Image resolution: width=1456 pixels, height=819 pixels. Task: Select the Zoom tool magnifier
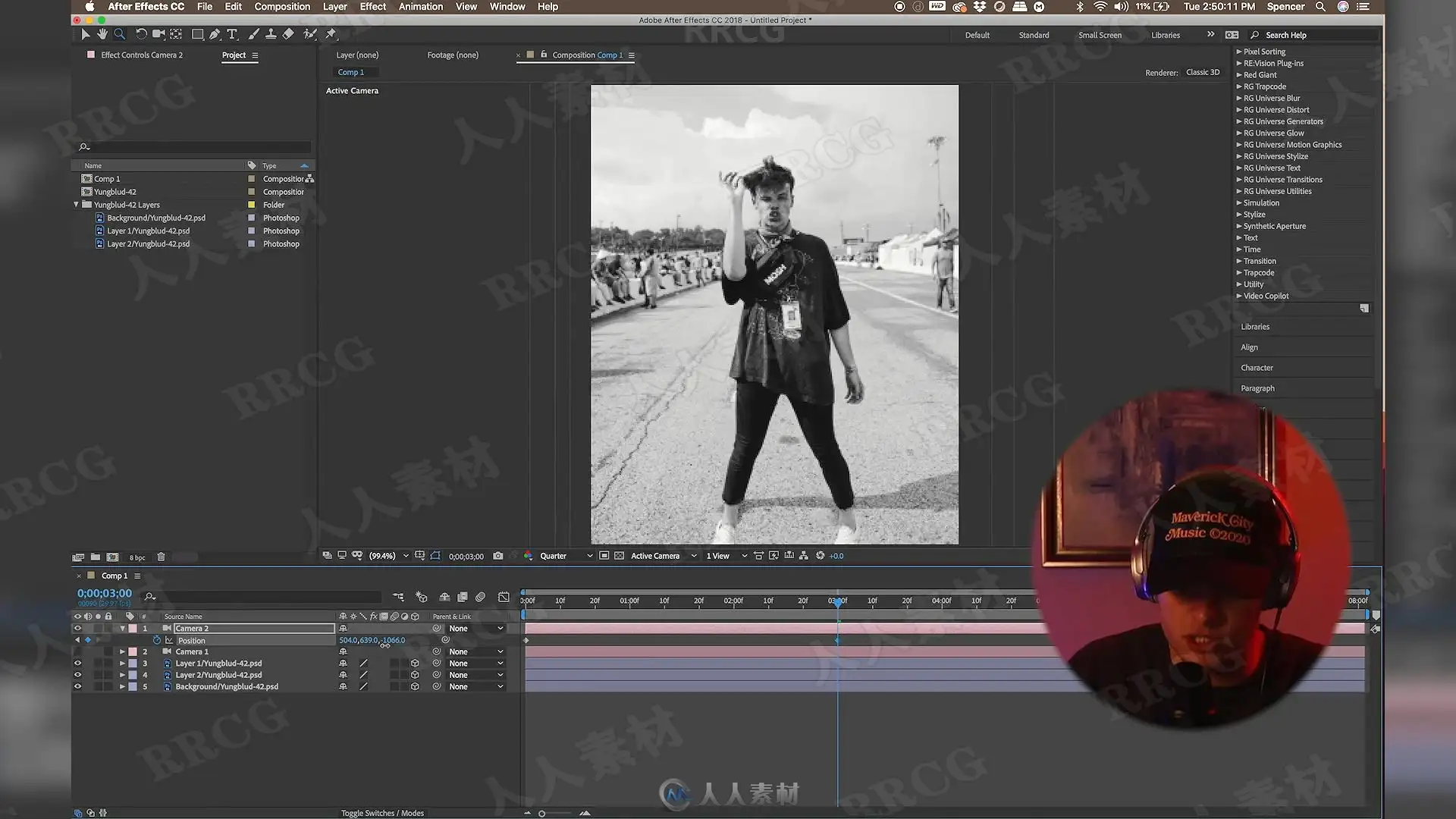pos(120,34)
